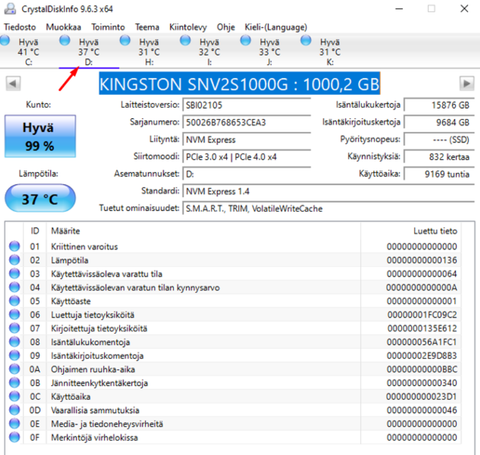Click status orb for 05 Käyttöaste
This screenshot has height=455, width=480.
click(14, 301)
